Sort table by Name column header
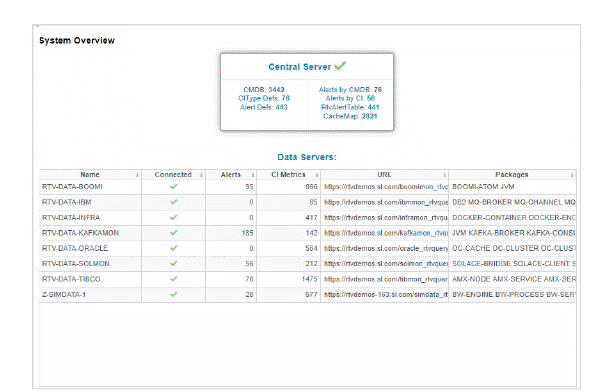615x391 pixels. pos(90,175)
